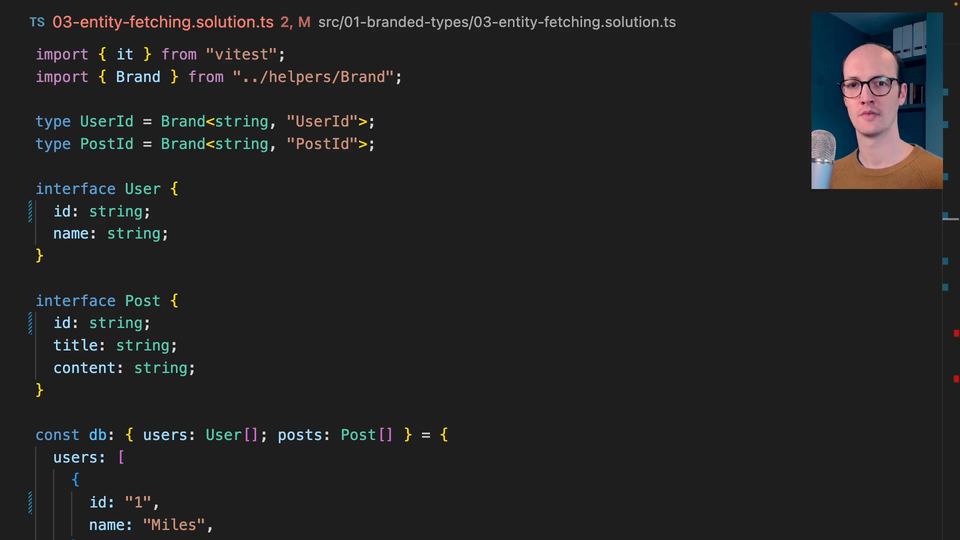Click the Post interface name declaration
The image size is (960, 540).
(142, 301)
